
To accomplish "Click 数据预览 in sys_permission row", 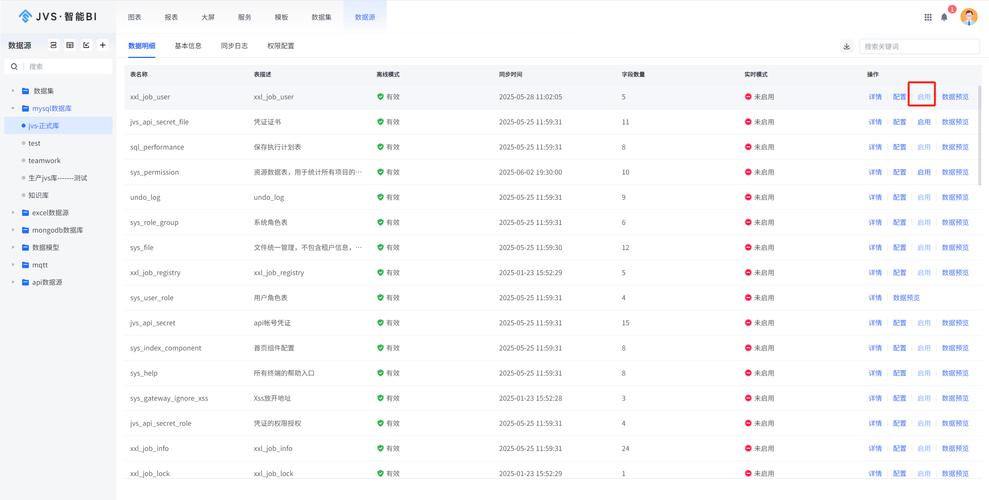I will pos(955,172).
